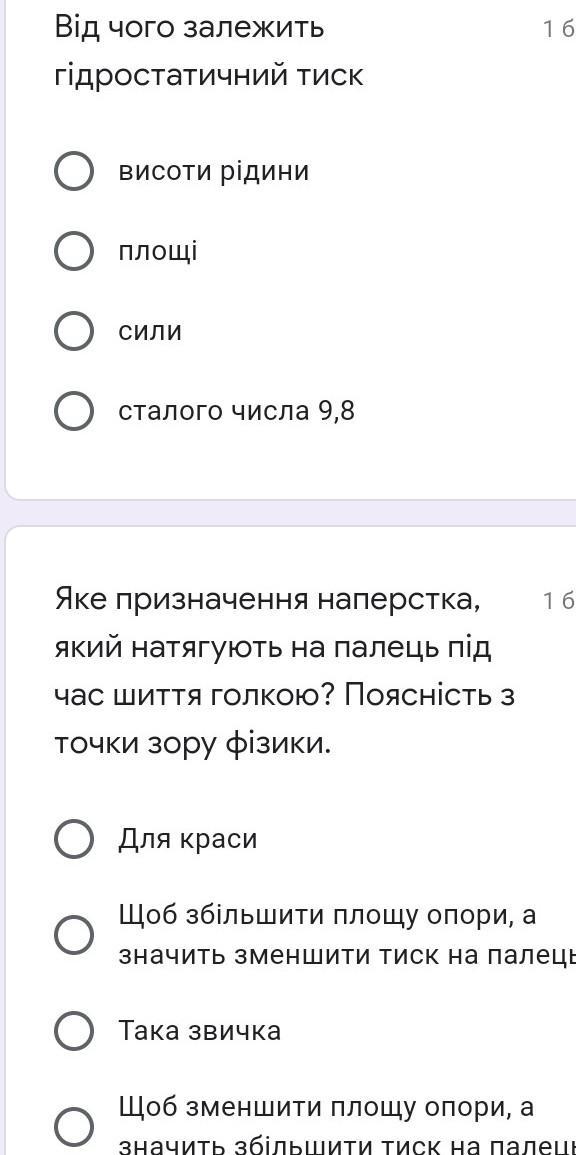Click the text 'Щоб зменшити площу опори, а'
The width and height of the screenshot is (576, 1155).
coord(326,1107)
